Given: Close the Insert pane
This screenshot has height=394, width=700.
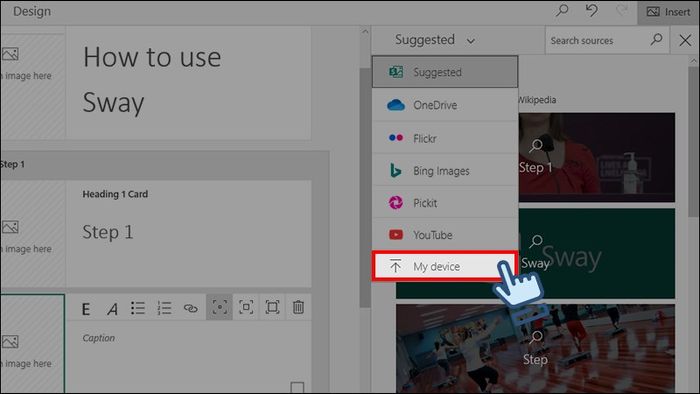Looking at the screenshot, I should click(685, 41).
